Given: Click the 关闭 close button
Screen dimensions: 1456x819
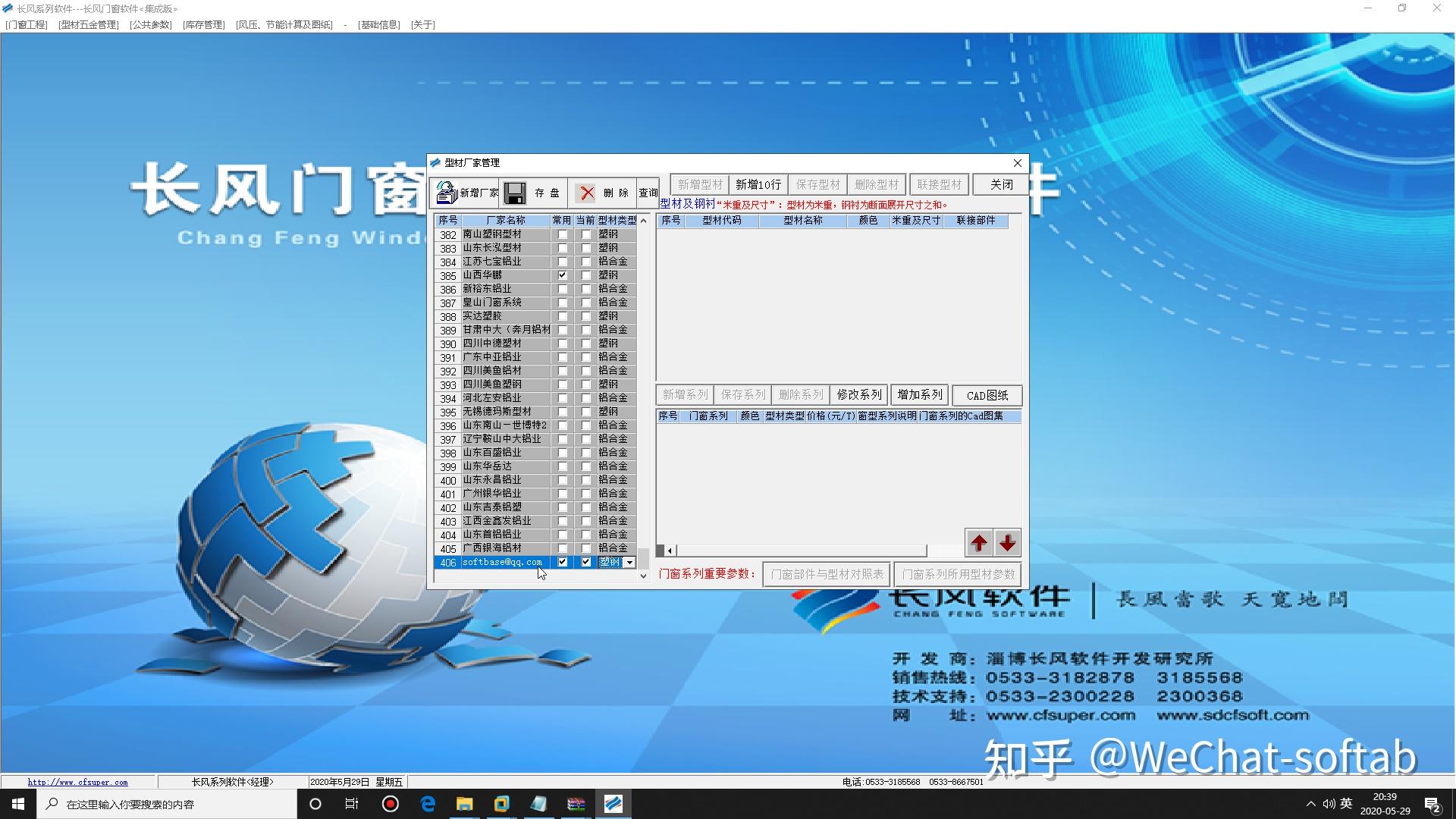Looking at the screenshot, I should coord(1001,184).
